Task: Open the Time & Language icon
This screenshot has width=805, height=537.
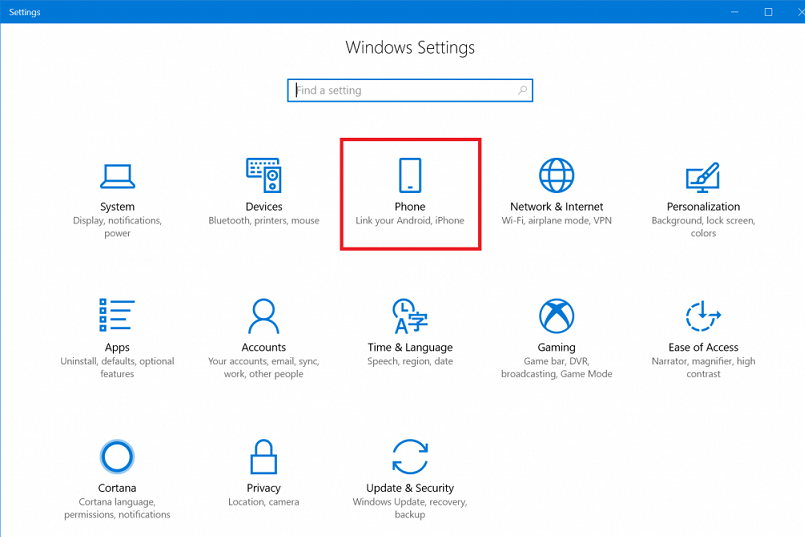Action: [410, 316]
